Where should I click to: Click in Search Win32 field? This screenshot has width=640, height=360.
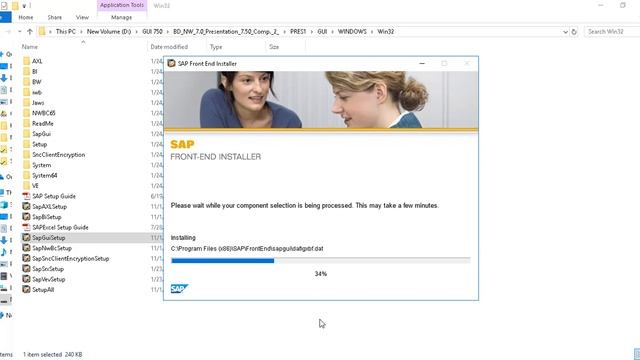[x=612, y=31]
